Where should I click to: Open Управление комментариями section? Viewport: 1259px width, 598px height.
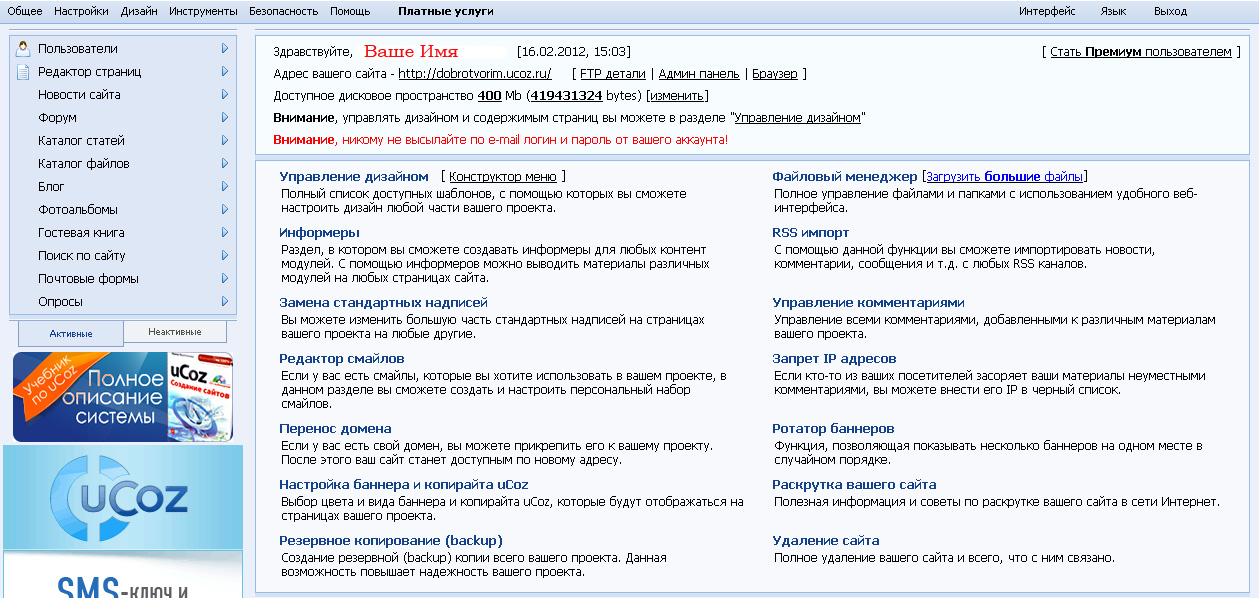868,302
